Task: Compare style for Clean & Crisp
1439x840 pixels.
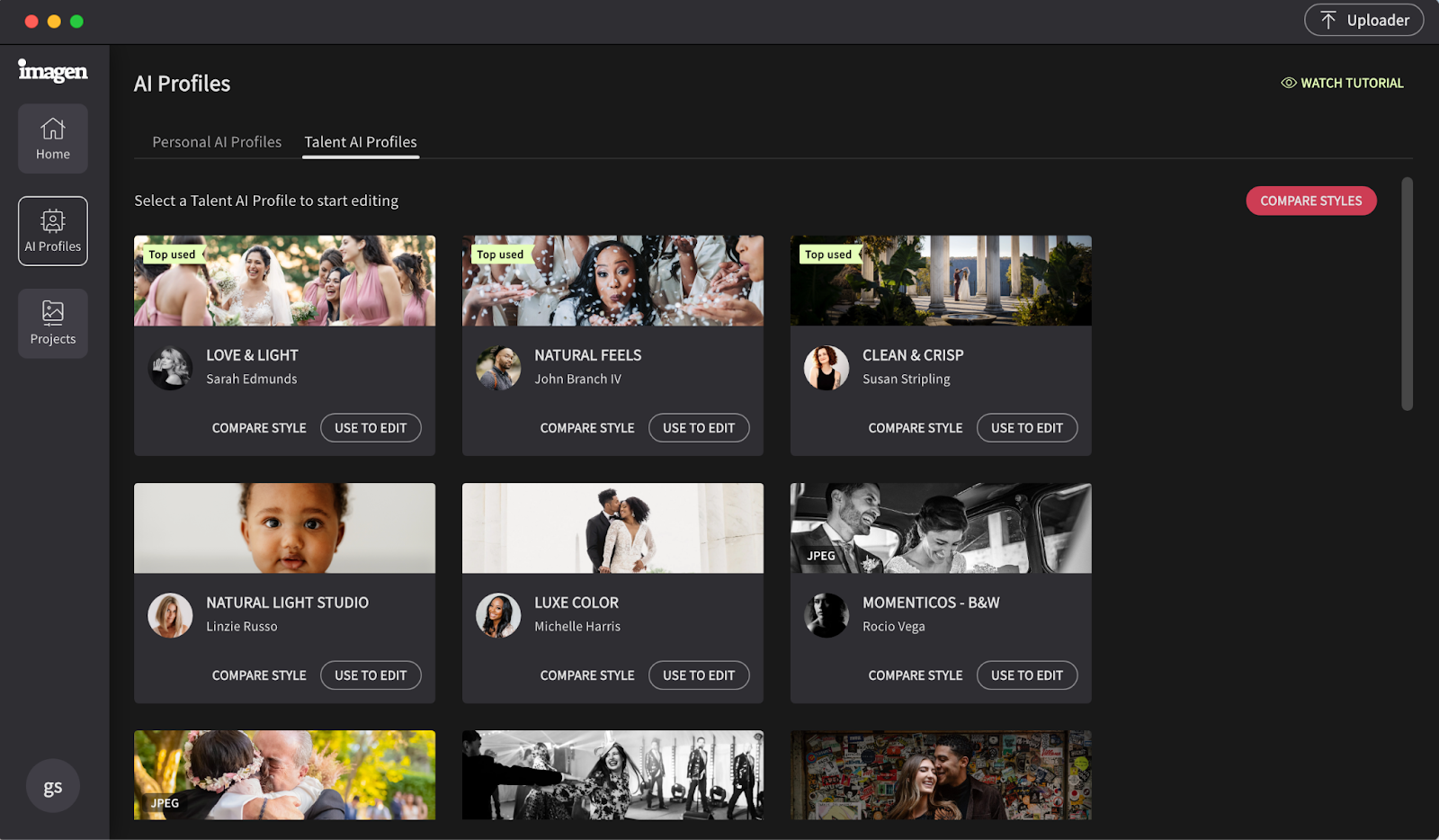Action: pyautogui.click(x=916, y=428)
